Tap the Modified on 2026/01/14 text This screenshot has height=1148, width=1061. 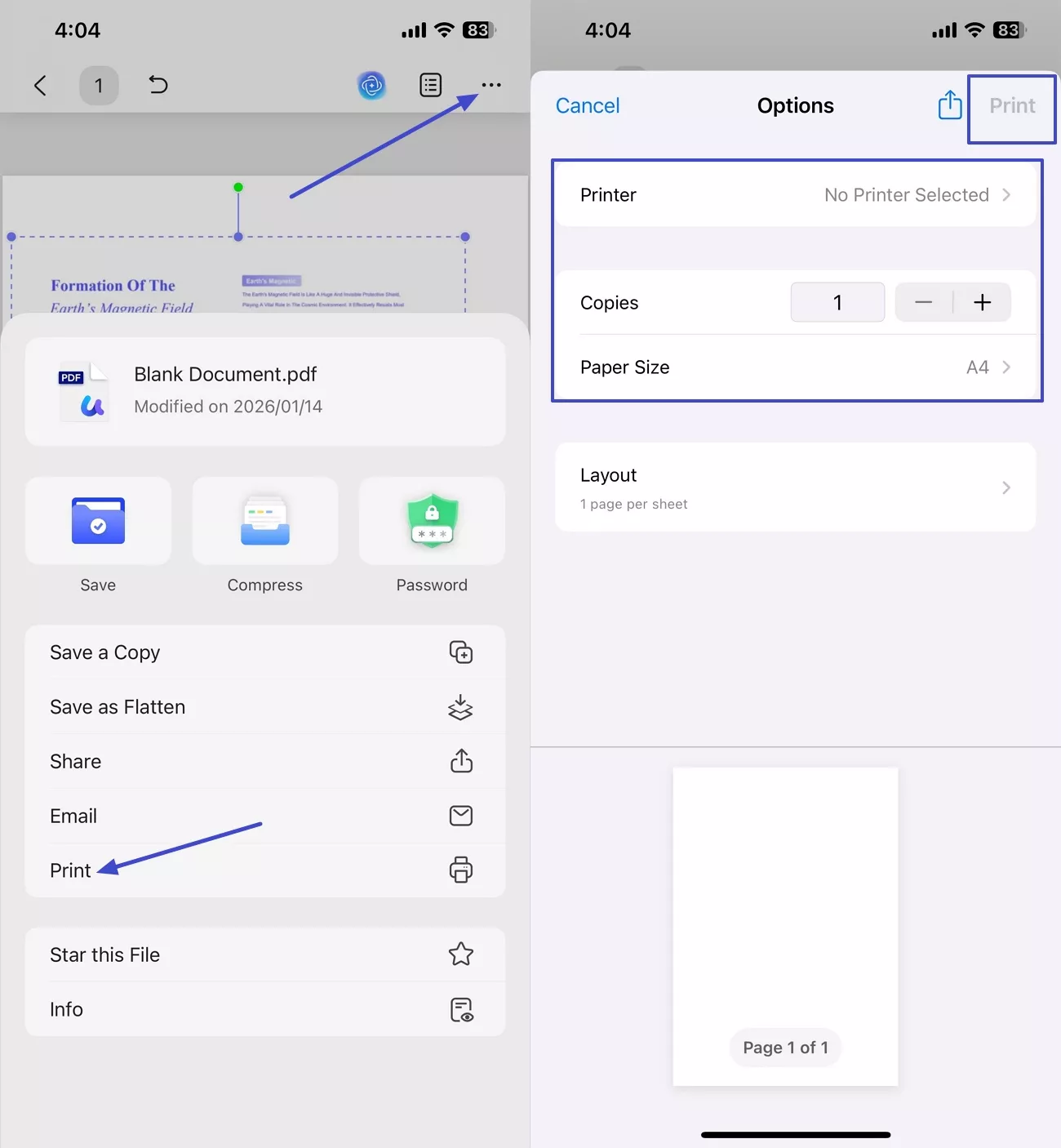229,407
